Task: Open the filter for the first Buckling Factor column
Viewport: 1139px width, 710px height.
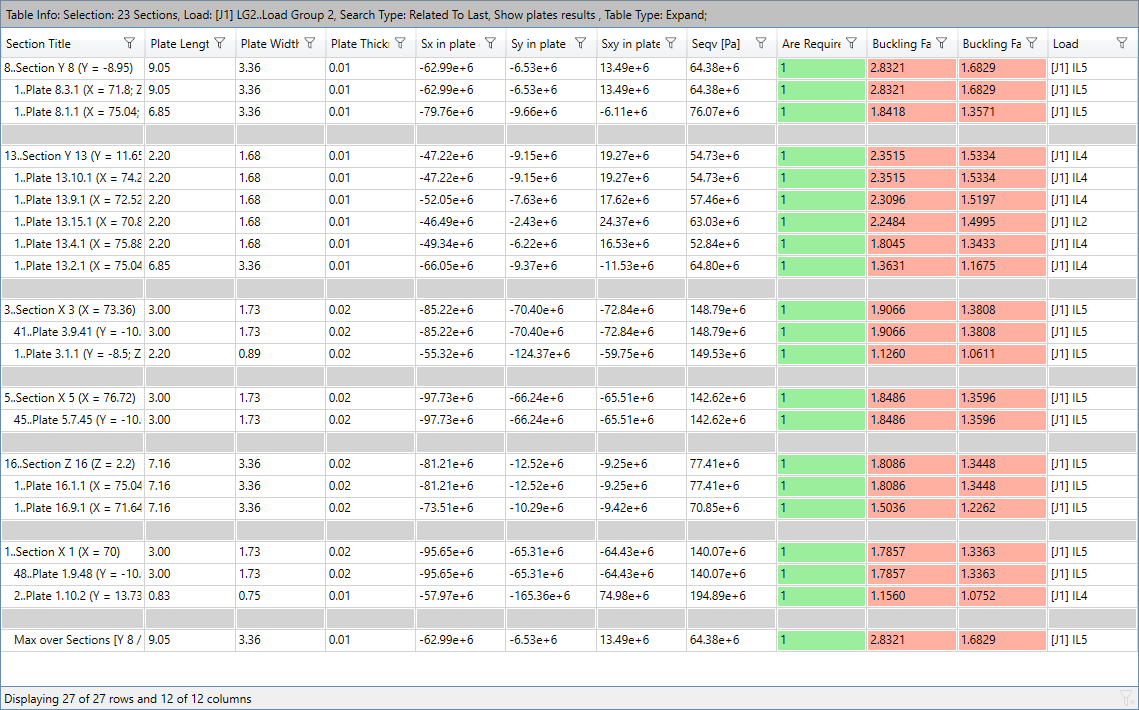Action: coord(940,44)
